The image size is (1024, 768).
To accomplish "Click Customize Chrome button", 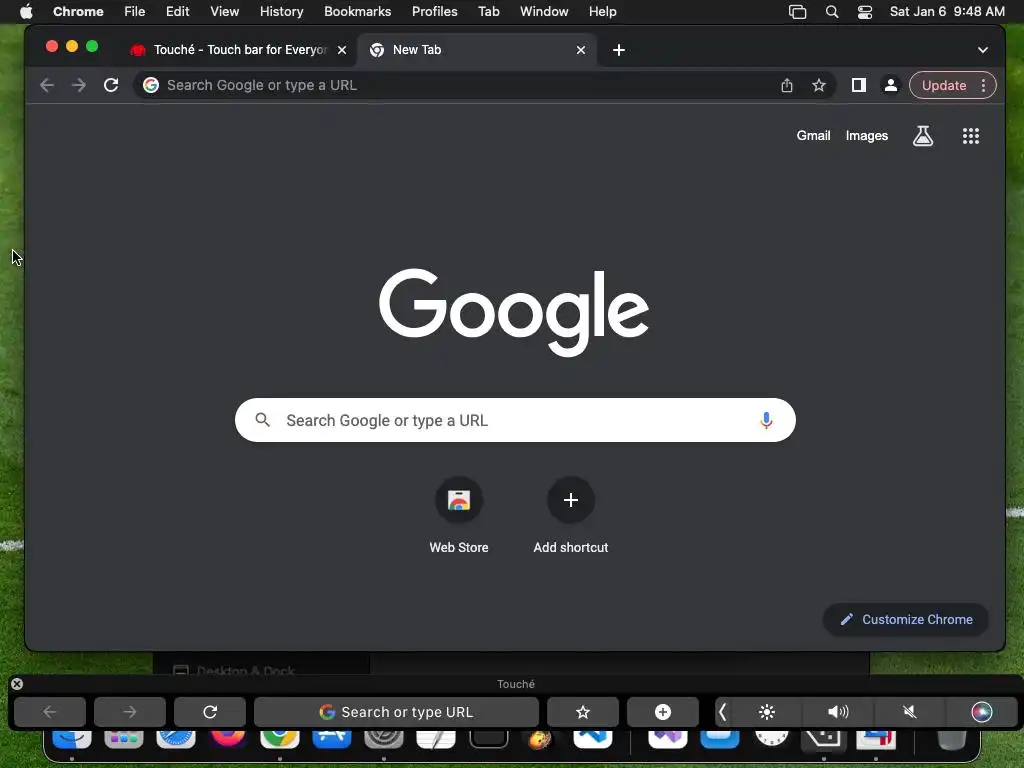I will (x=906, y=619).
